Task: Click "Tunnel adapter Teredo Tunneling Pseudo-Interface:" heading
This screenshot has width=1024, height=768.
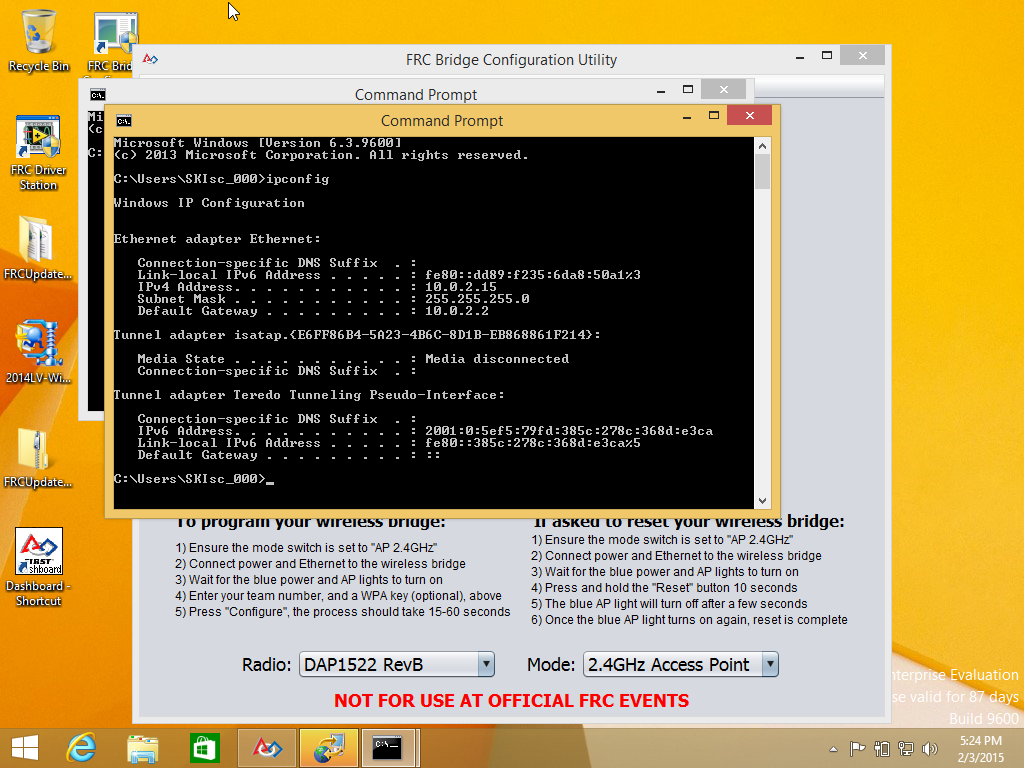Action: (x=310, y=395)
